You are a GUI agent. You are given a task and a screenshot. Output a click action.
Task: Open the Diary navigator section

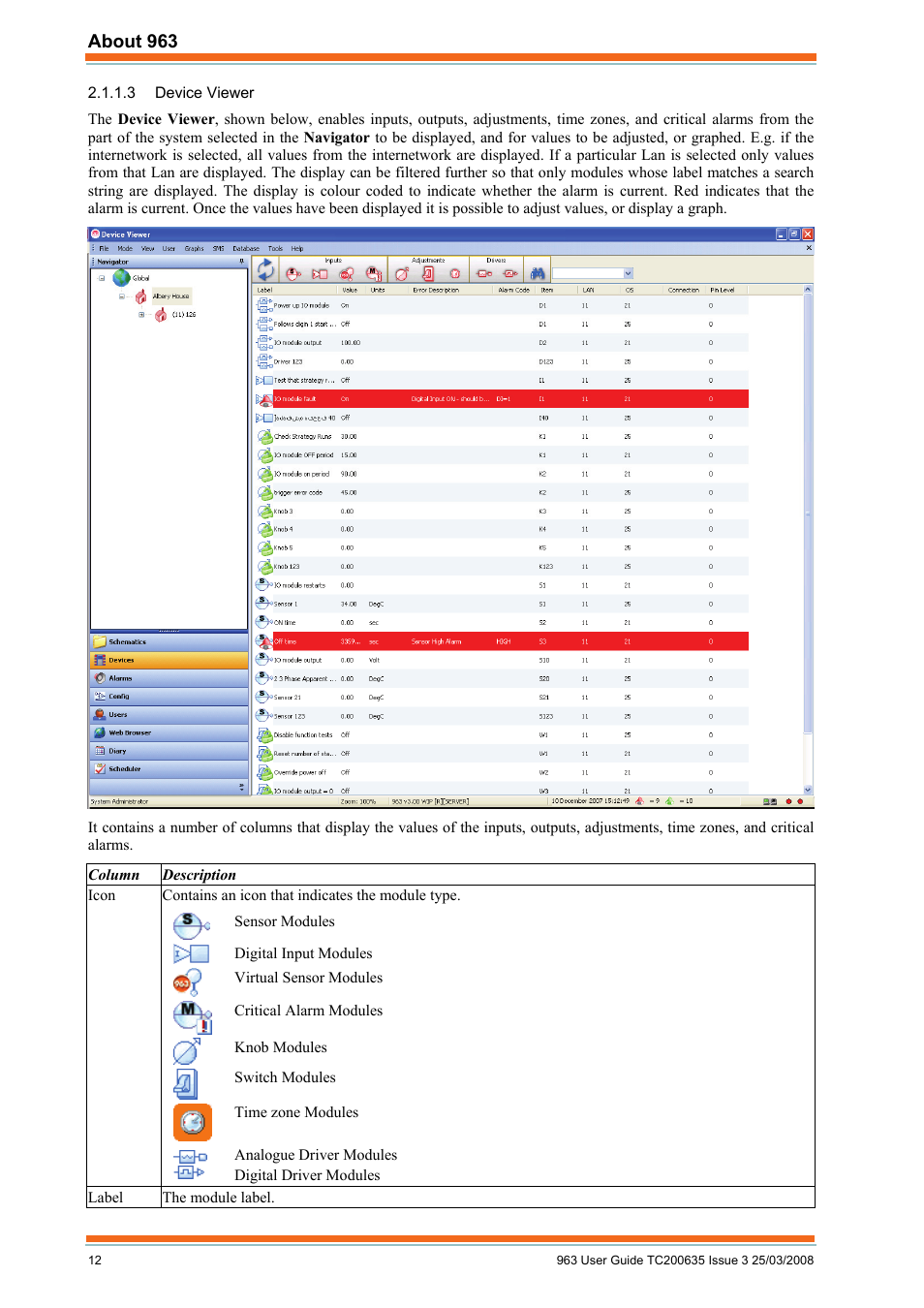169,751
